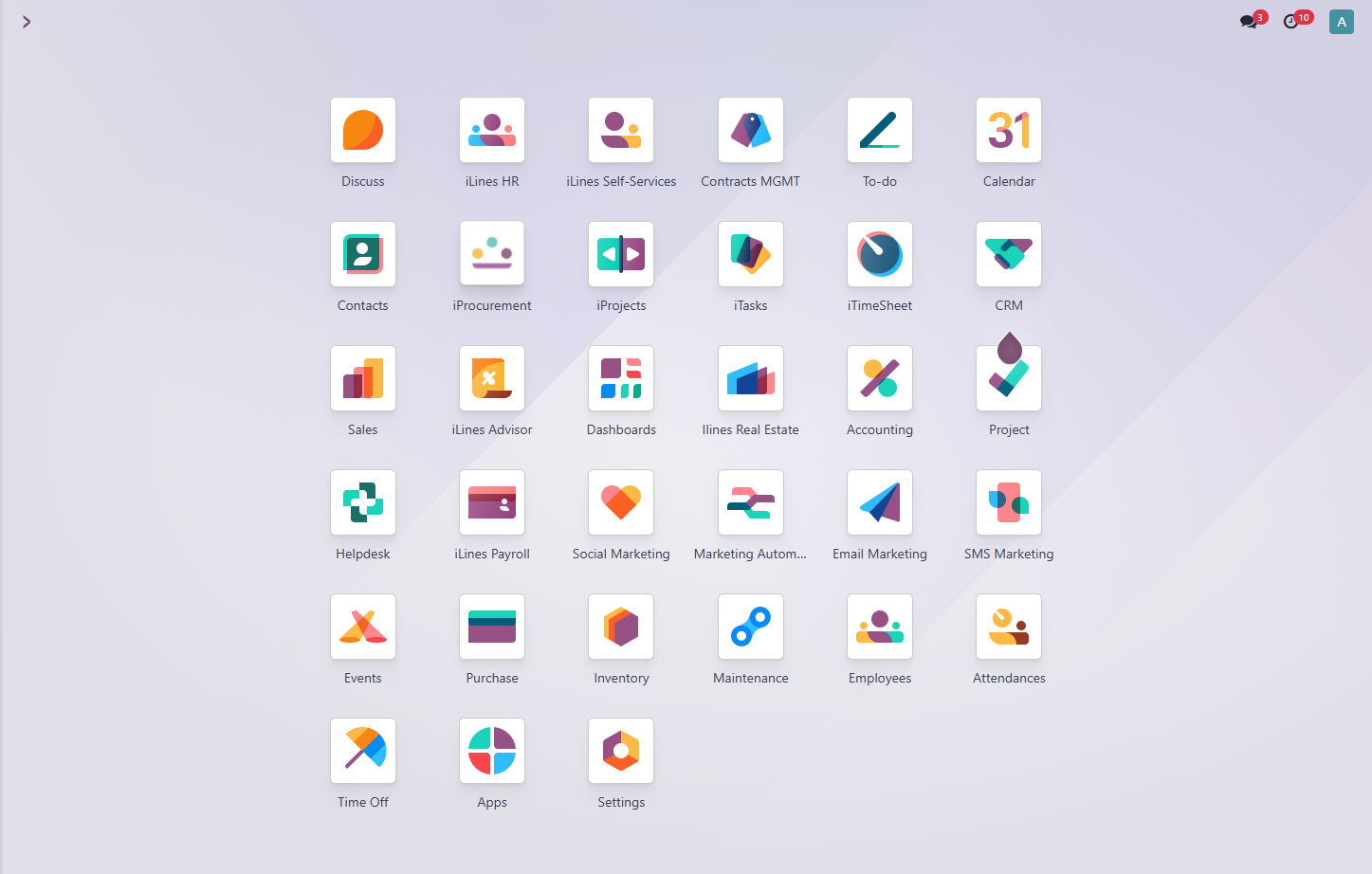Image resolution: width=1372 pixels, height=874 pixels.
Task: Launch the iTimeSheet app
Action: click(x=880, y=254)
